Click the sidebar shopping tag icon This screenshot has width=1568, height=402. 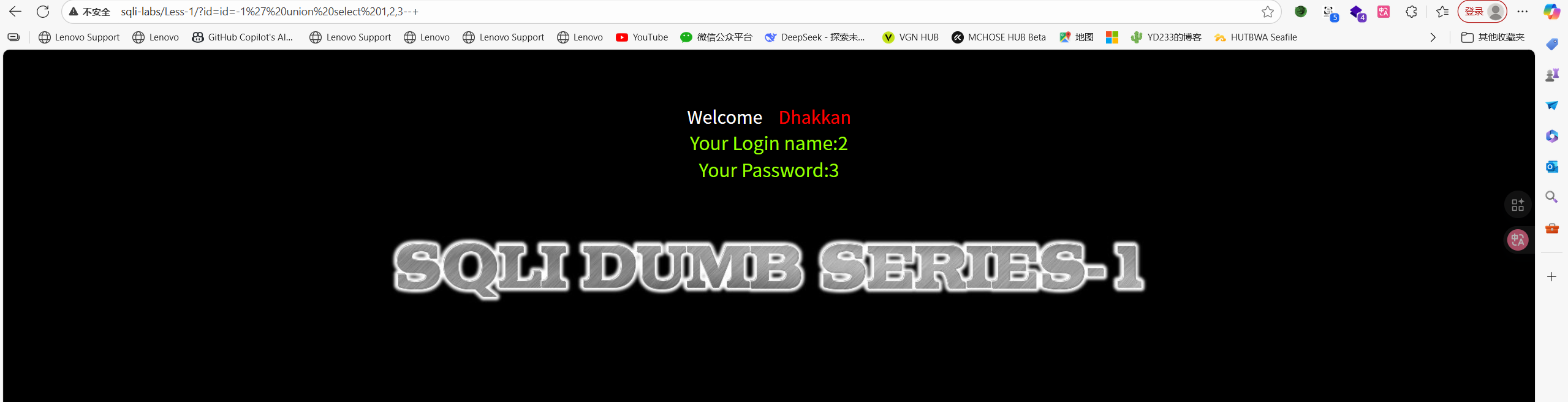pos(1551,44)
